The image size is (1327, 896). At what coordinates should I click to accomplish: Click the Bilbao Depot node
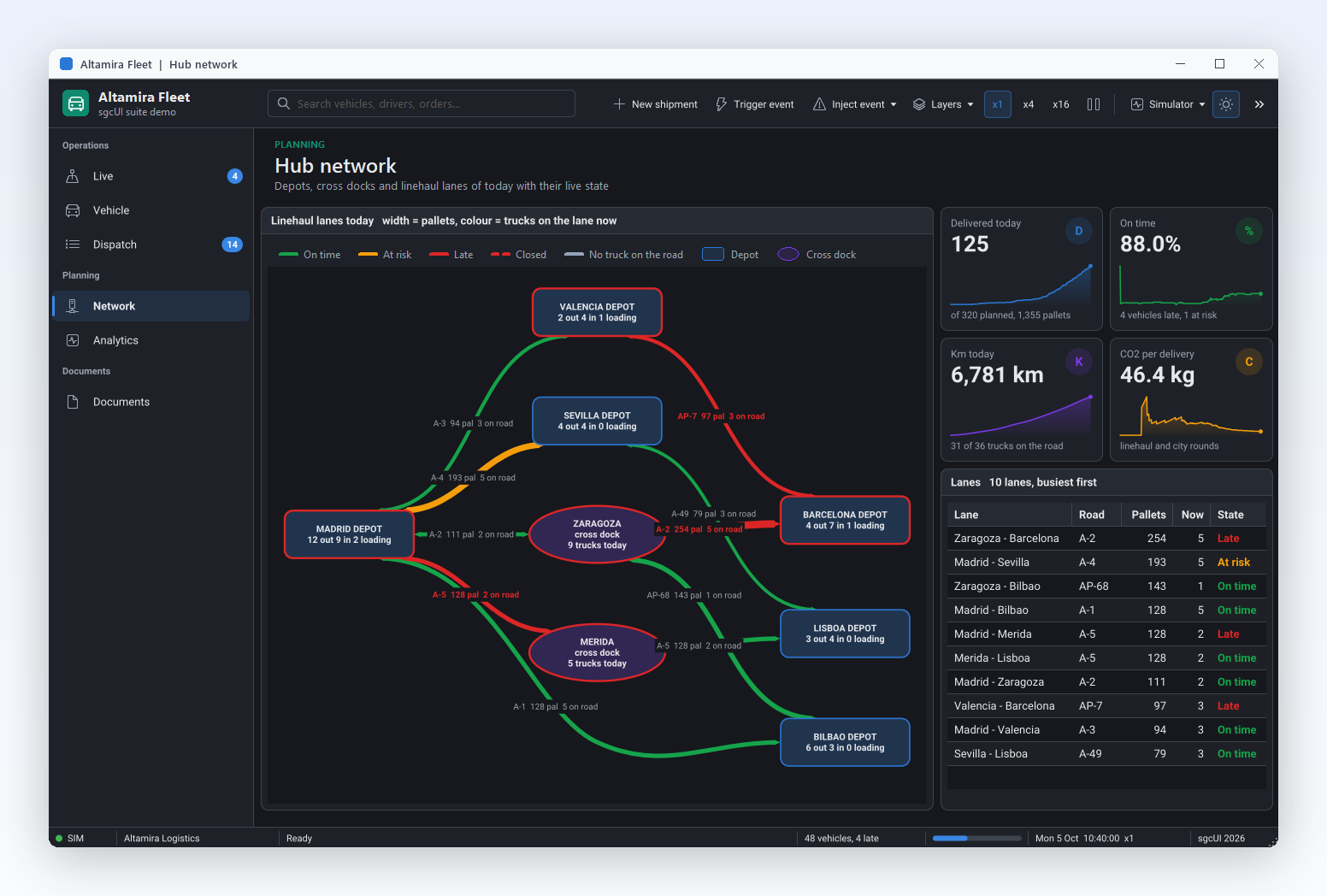(845, 742)
